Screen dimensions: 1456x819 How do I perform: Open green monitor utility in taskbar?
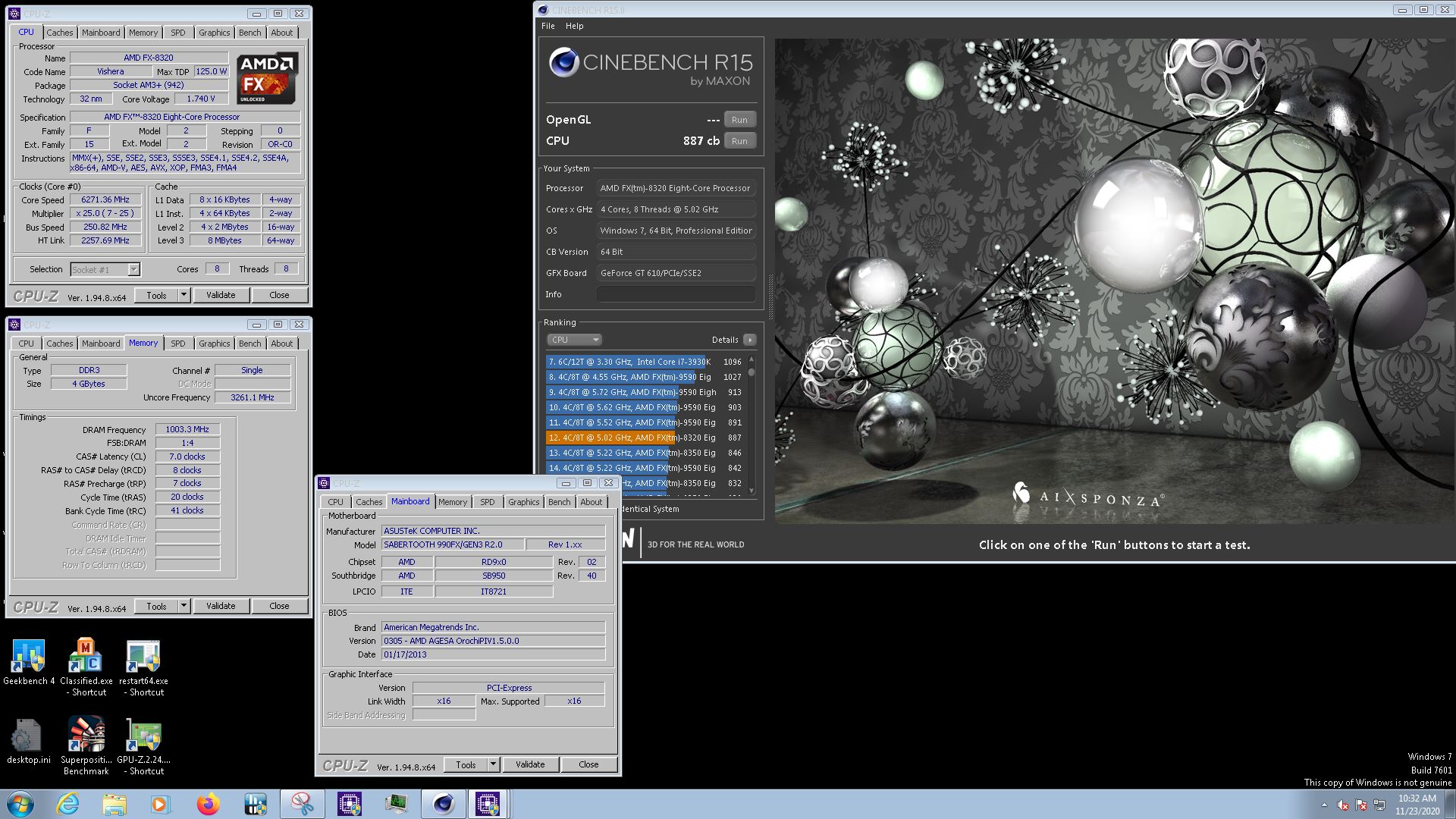click(x=397, y=804)
